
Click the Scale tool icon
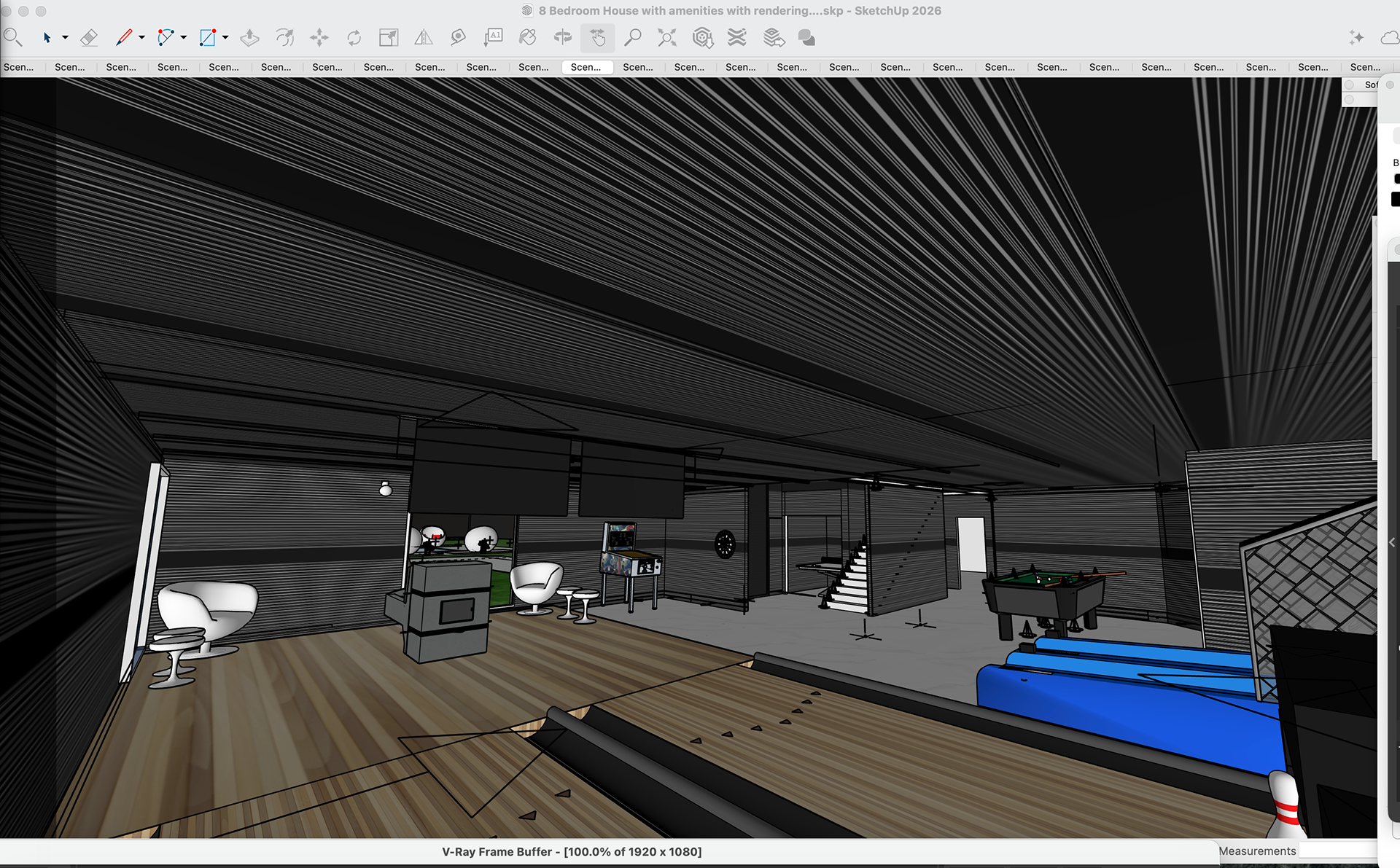(389, 37)
